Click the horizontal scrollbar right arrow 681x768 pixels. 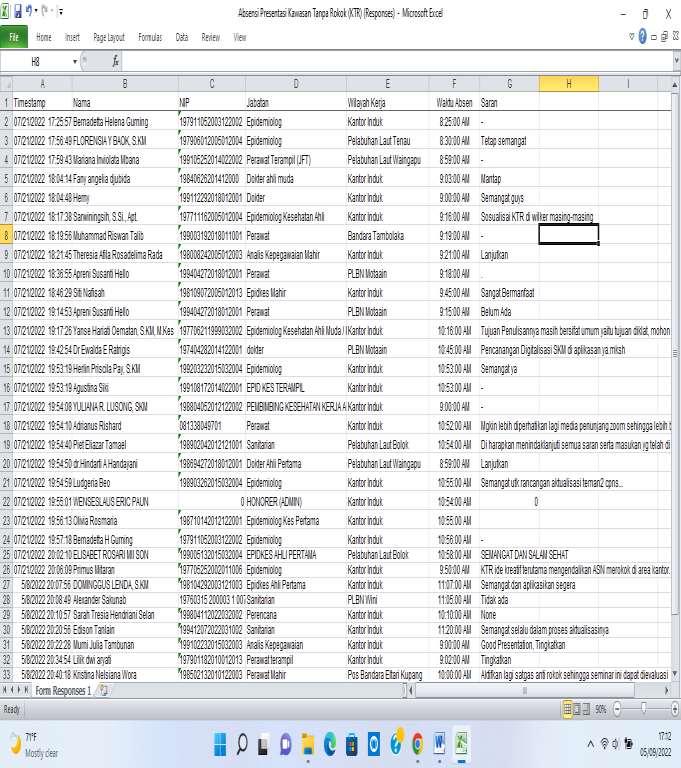coord(667,691)
